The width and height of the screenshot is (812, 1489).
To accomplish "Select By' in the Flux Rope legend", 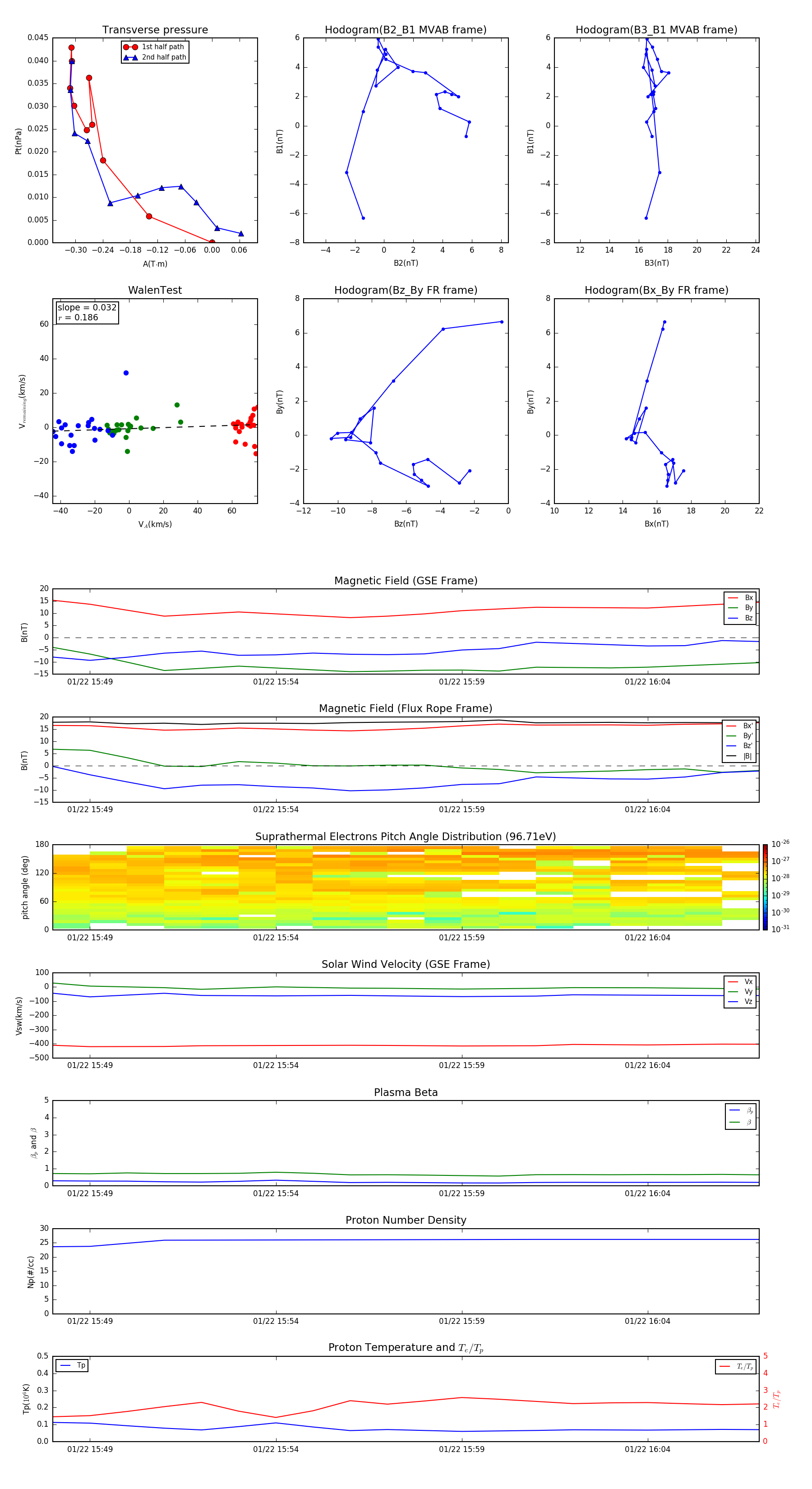I will pos(740,736).
